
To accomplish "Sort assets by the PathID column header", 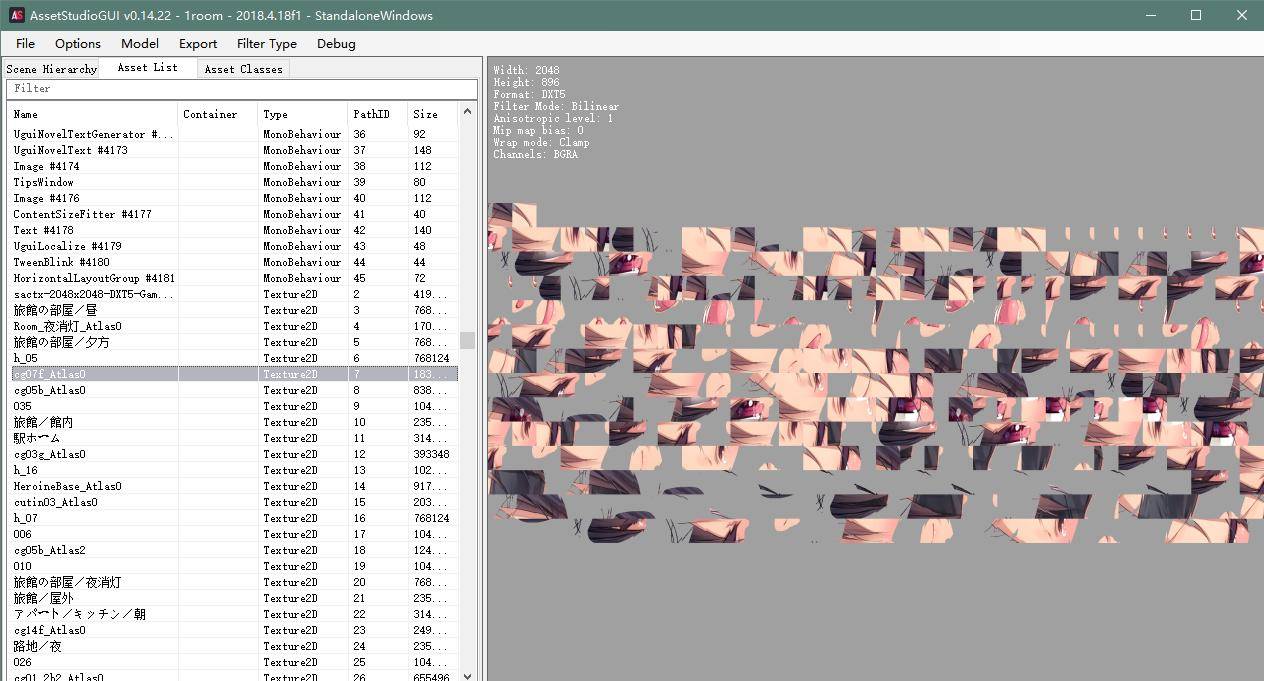I will [x=378, y=114].
